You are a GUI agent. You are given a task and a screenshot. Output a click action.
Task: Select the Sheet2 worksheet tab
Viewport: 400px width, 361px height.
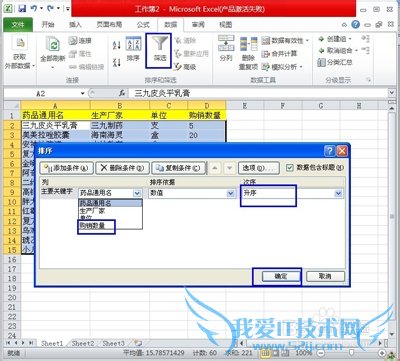click(x=83, y=343)
